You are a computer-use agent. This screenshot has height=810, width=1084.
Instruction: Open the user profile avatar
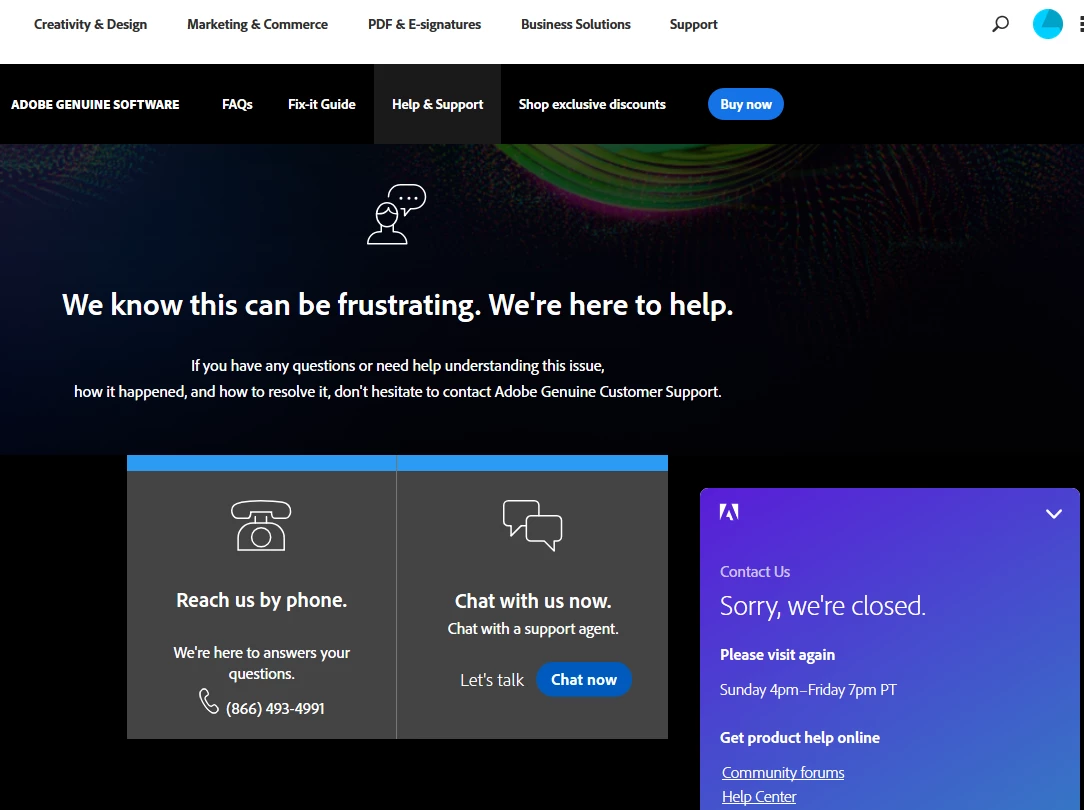pos(1047,24)
